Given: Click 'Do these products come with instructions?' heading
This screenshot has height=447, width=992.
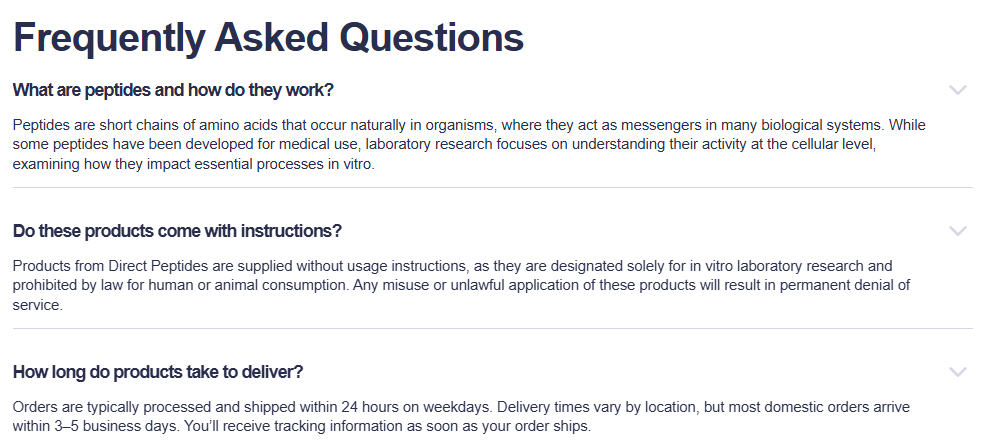Looking at the screenshot, I should (177, 231).
